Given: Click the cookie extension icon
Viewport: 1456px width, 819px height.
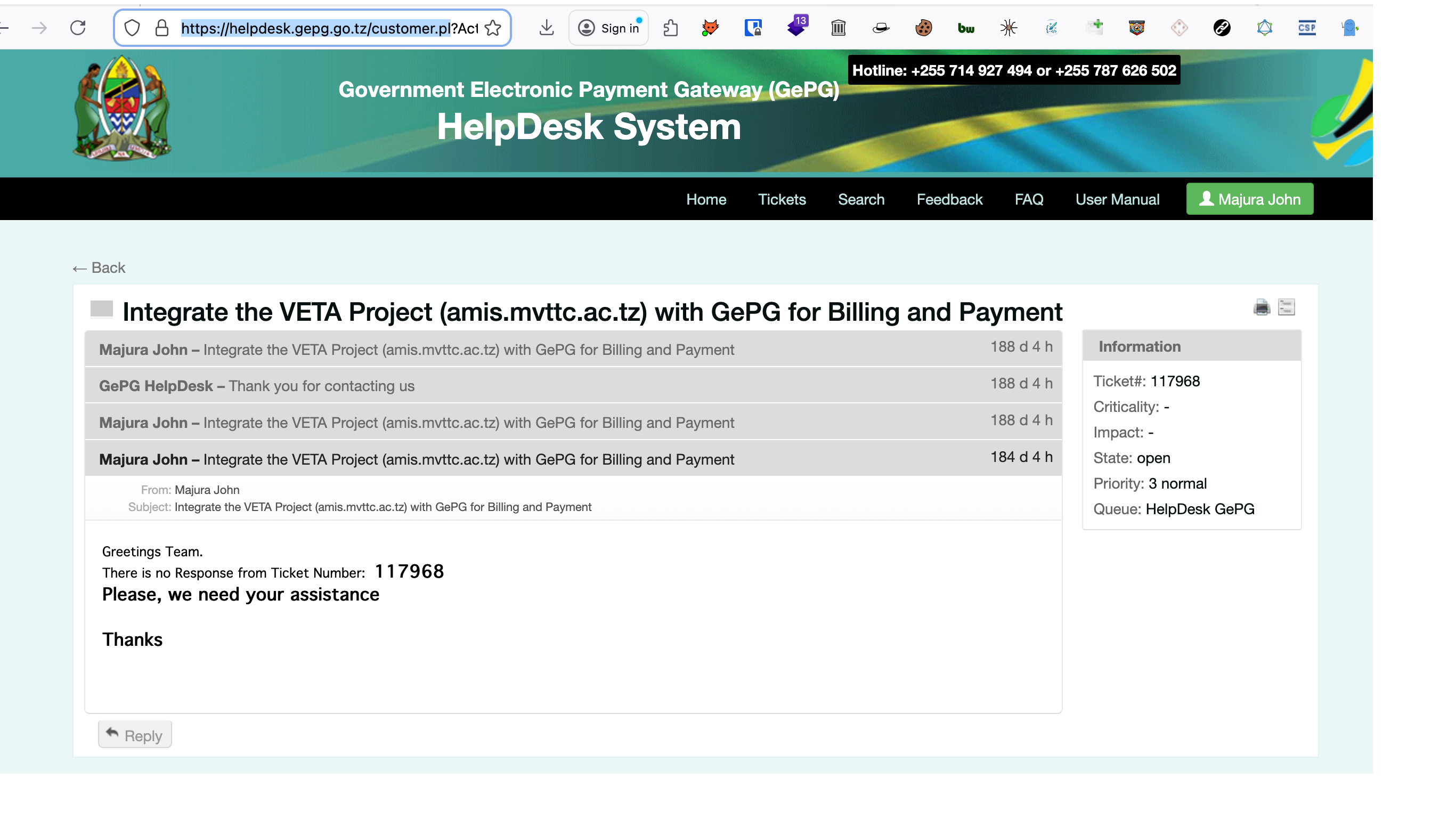Looking at the screenshot, I should 924,28.
